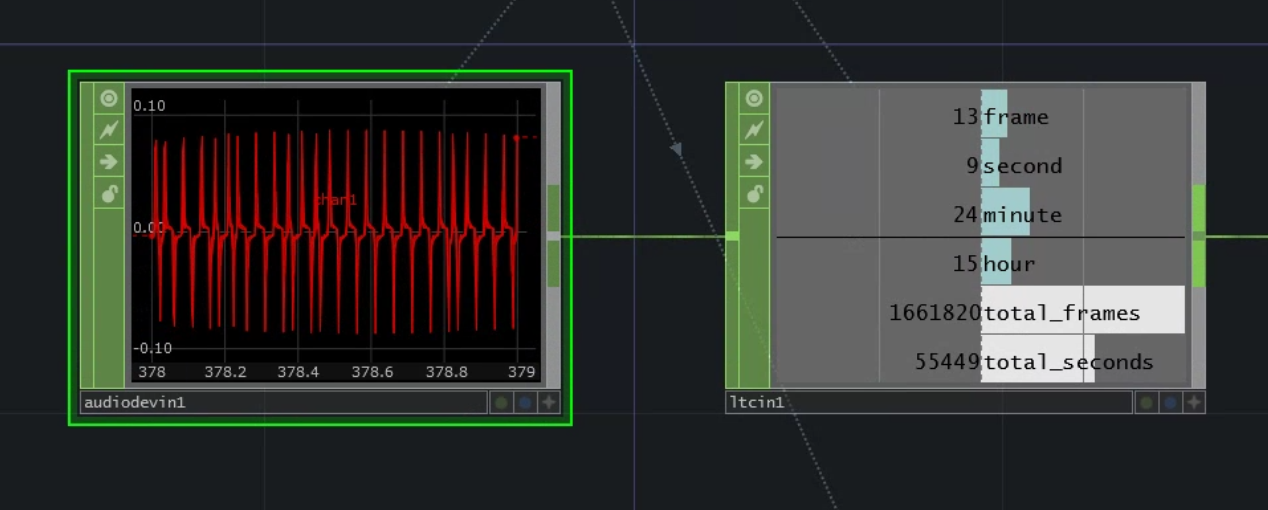Click the -0.10 amplitude axis label

click(153, 348)
